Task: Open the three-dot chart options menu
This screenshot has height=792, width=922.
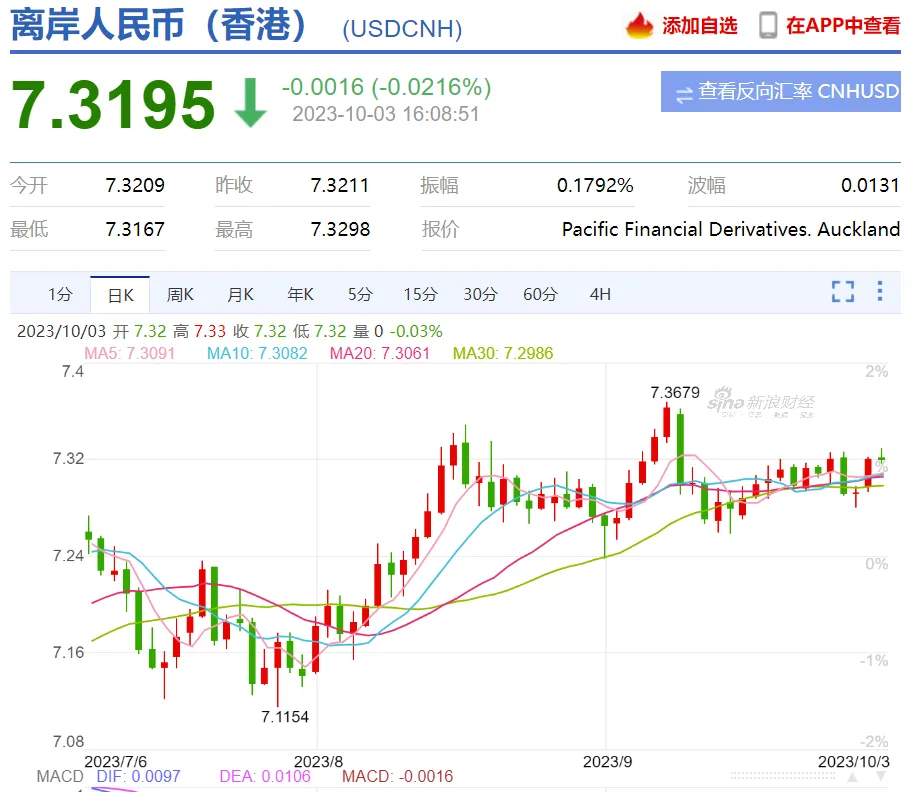Action: point(880,292)
